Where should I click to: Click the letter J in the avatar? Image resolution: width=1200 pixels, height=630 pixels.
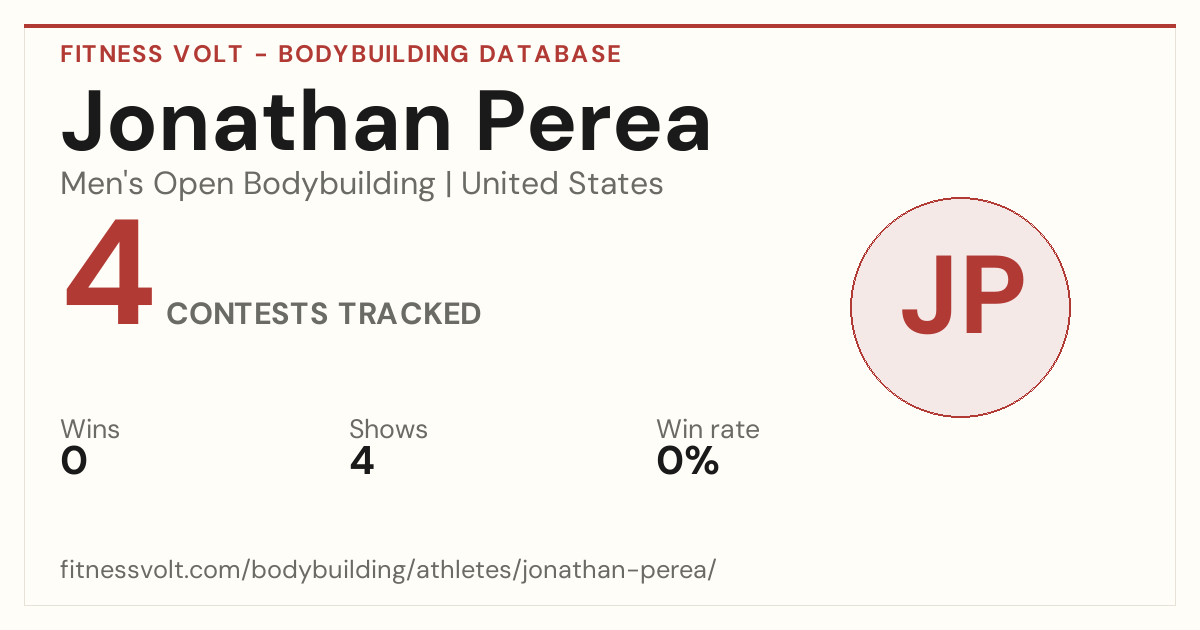pos(926,298)
